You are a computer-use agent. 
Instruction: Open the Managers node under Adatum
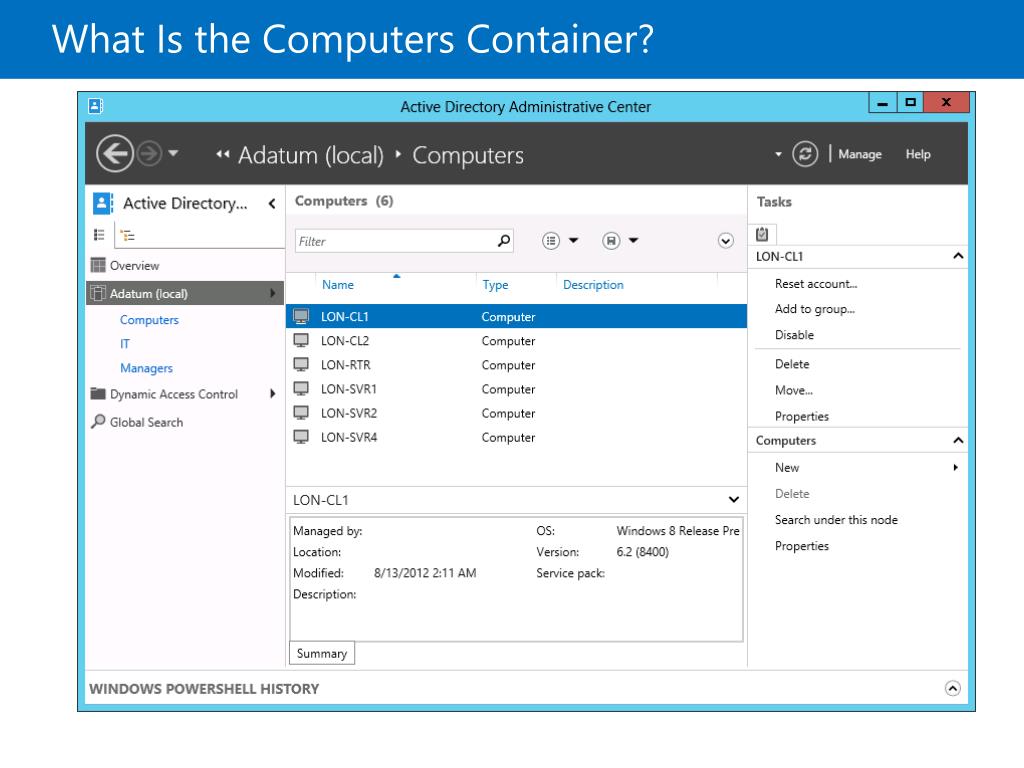pos(146,368)
